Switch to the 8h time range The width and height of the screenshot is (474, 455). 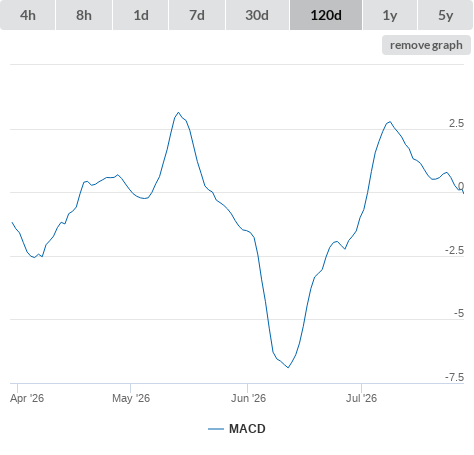click(84, 15)
